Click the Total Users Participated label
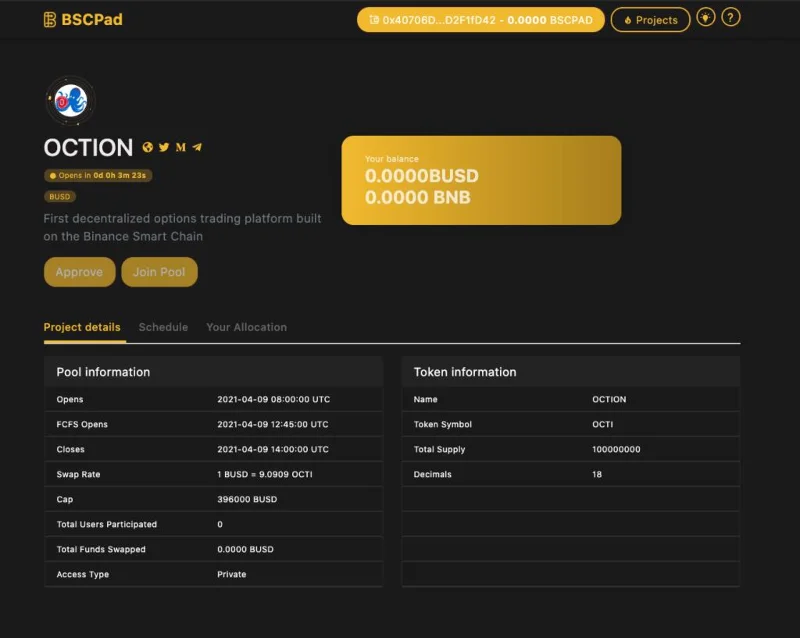The image size is (800, 638). tap(107, 524)
